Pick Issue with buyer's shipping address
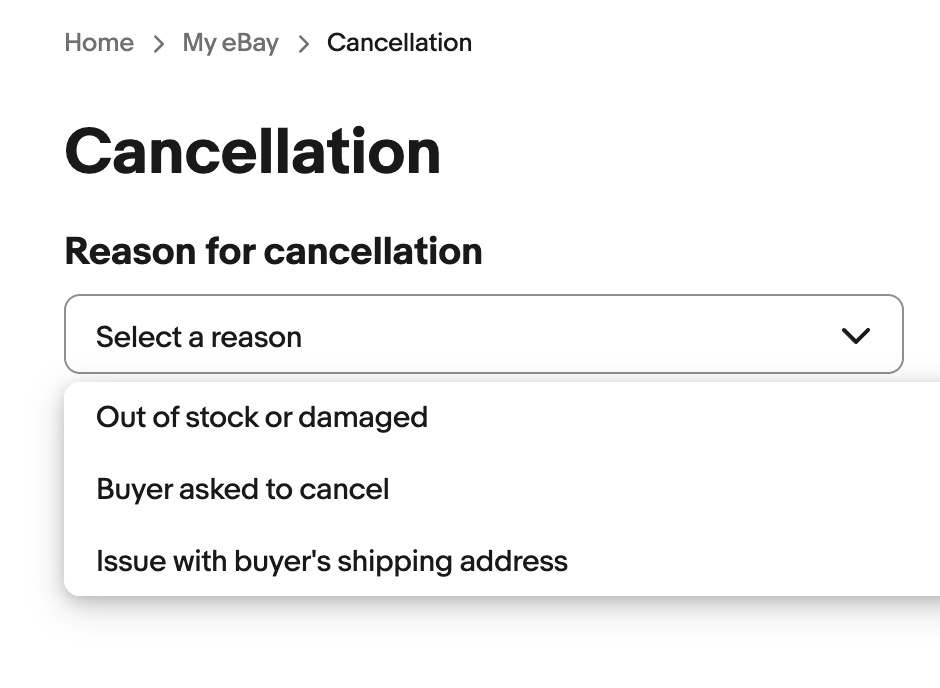This screenshot has height=688, width=940. tap(332, 561)
